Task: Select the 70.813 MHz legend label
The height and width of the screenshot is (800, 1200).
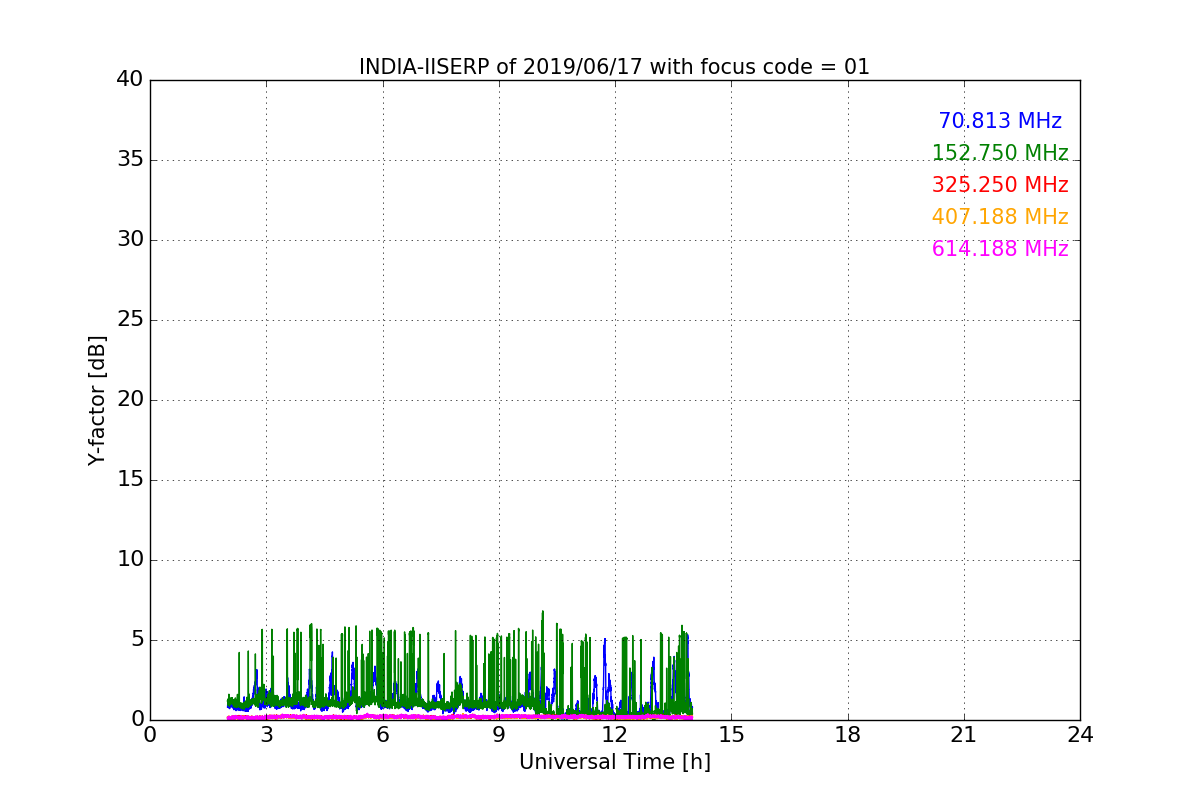Action: pyautogui.click(x=1000, y=121)
